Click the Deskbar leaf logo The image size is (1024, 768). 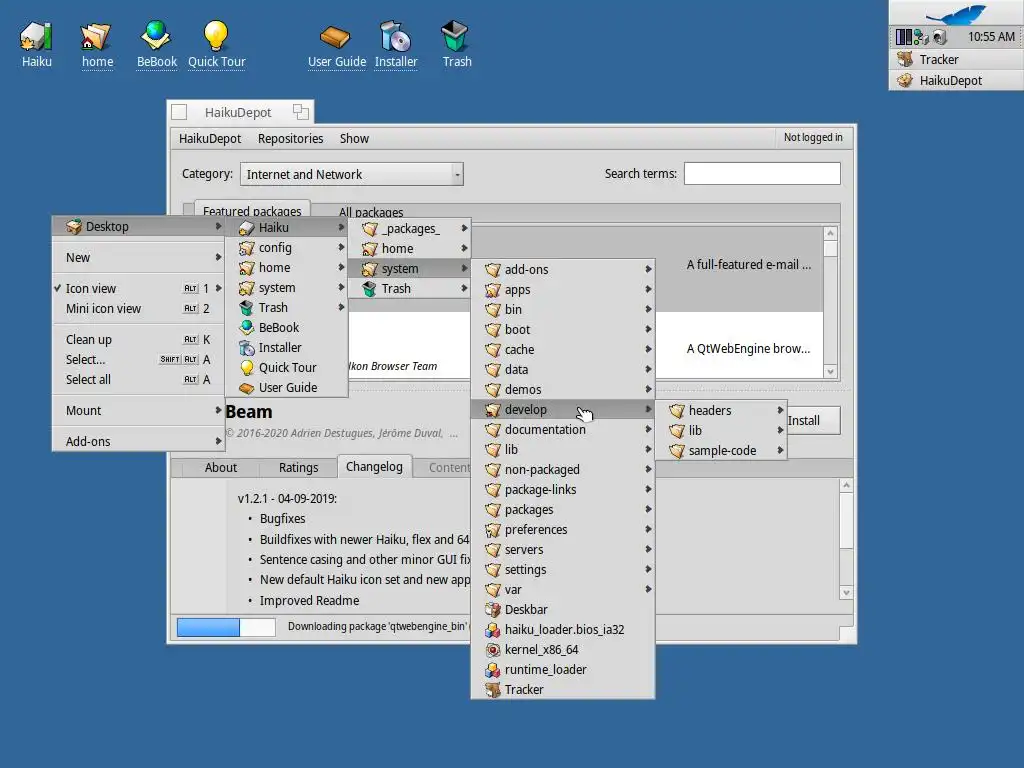956,13
